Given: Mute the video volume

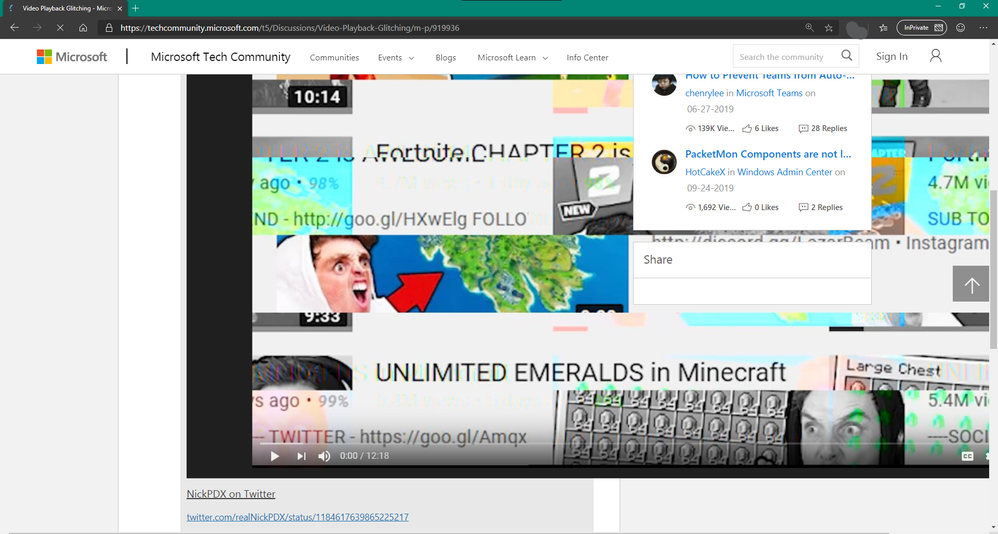Looking at the screenshot, I should (324, 456).
